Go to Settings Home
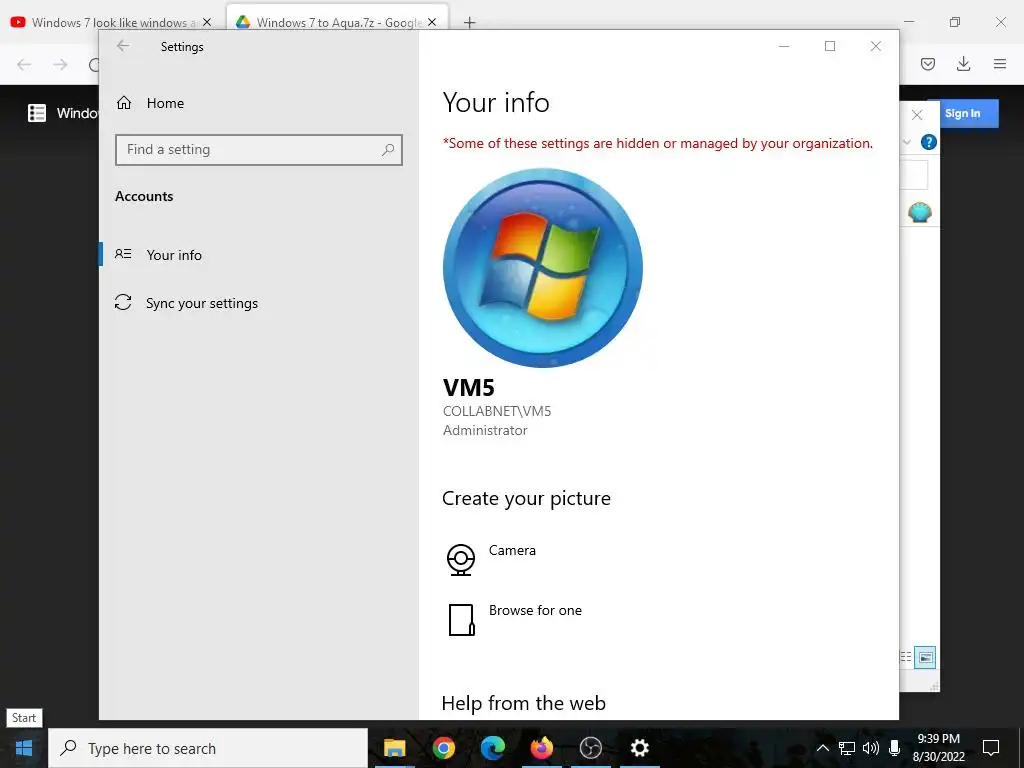Image resolution: width=1024 pixels, height=768 pixels. pyautogui.click(x=150, y=103)
